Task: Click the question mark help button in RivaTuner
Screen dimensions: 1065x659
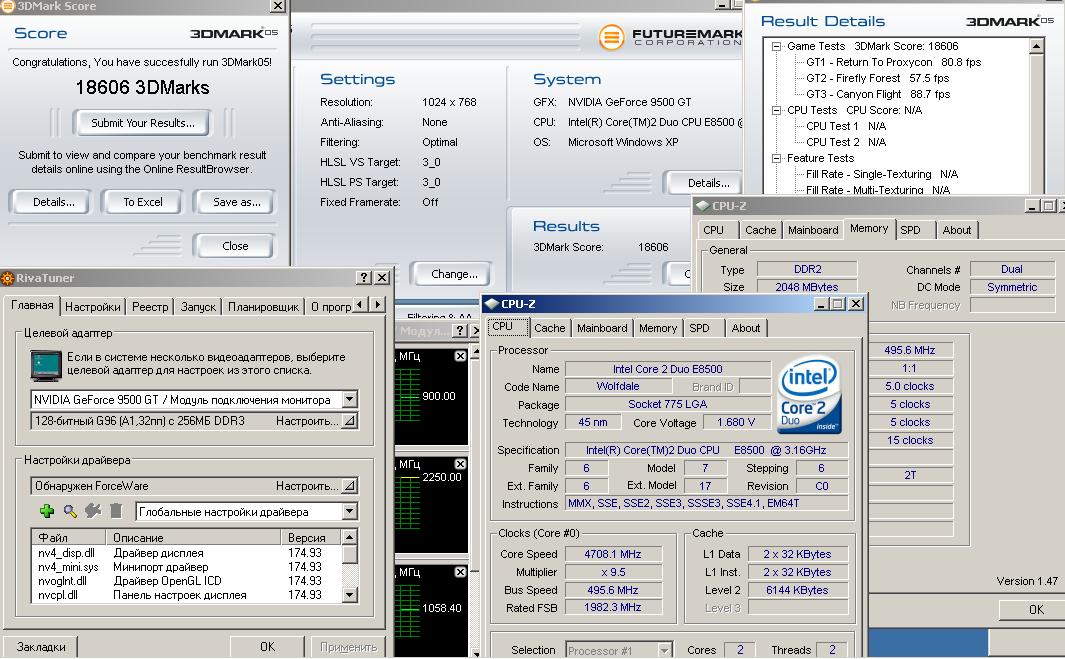Action: coord(364,277)
